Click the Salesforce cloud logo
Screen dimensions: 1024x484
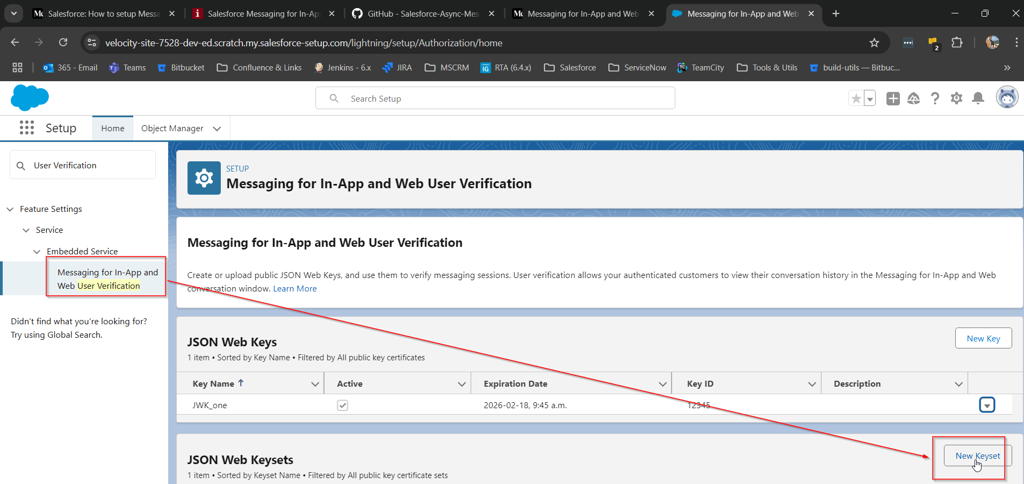pos(29,98)
